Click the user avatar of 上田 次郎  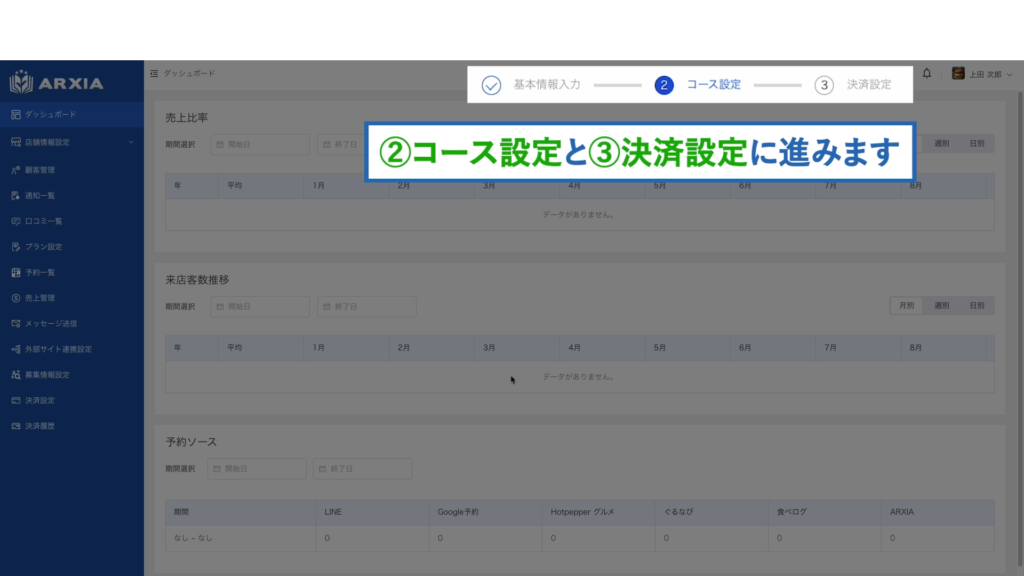(x=958, y=73)
